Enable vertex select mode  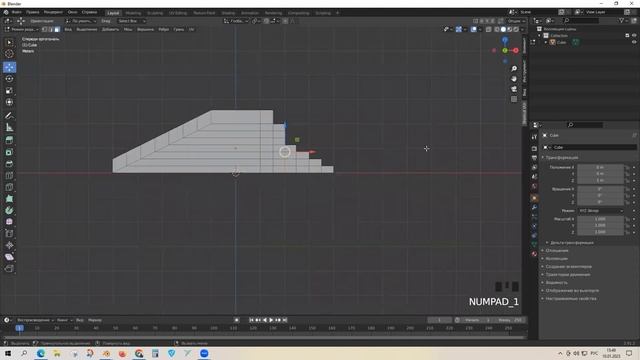point(44,29)
